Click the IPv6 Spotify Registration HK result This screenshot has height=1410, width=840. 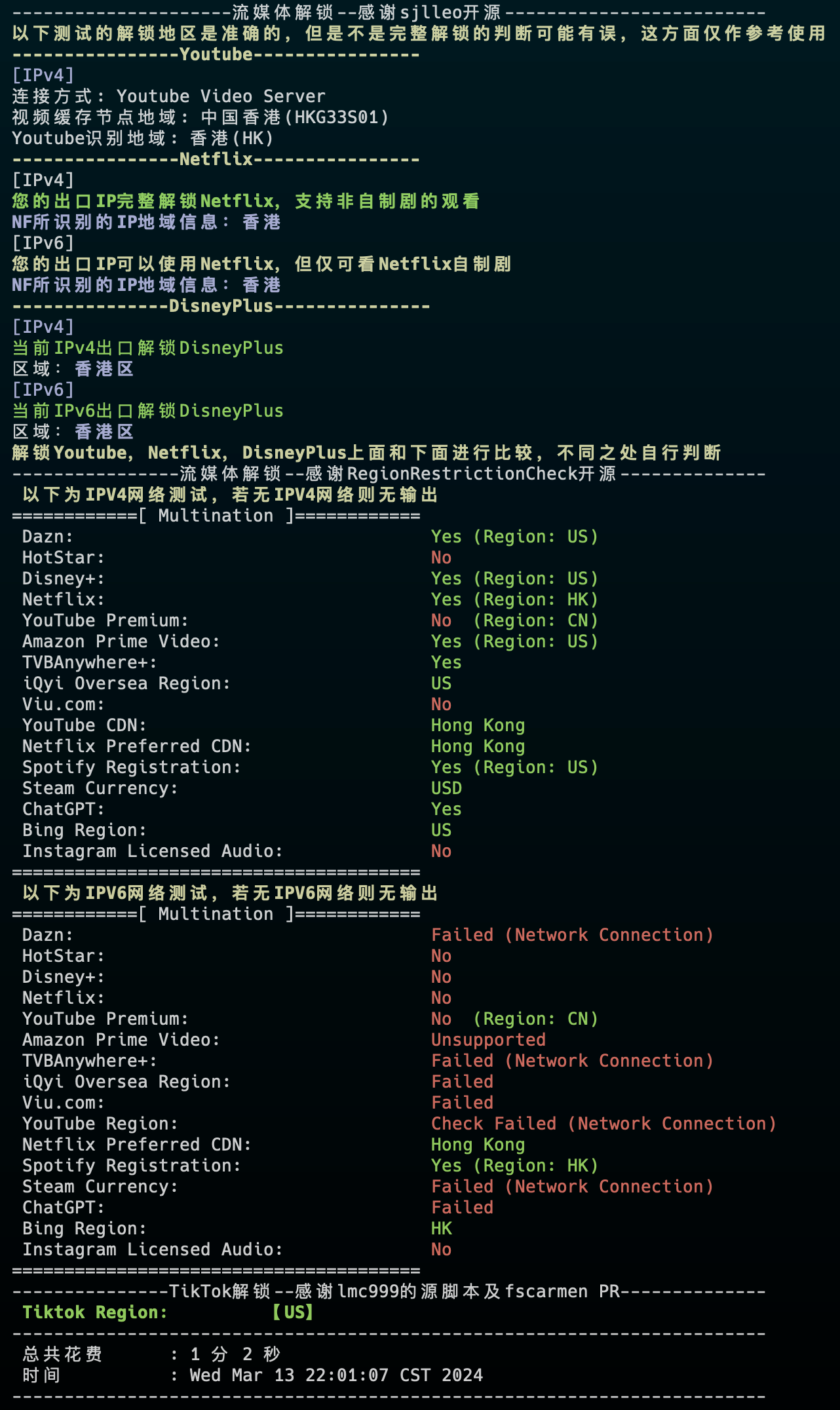(514, 1166)
